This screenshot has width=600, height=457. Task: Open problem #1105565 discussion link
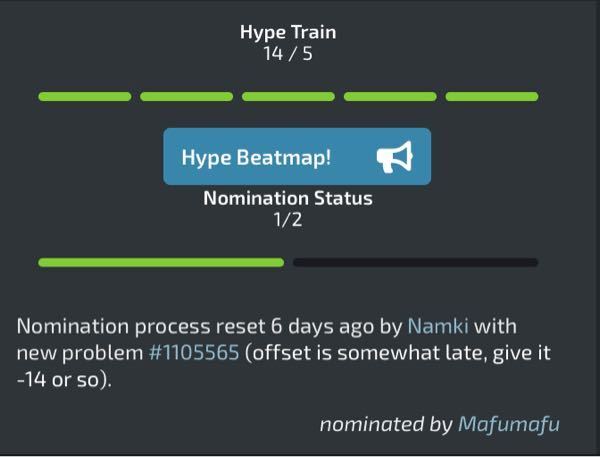click(194, 353)
